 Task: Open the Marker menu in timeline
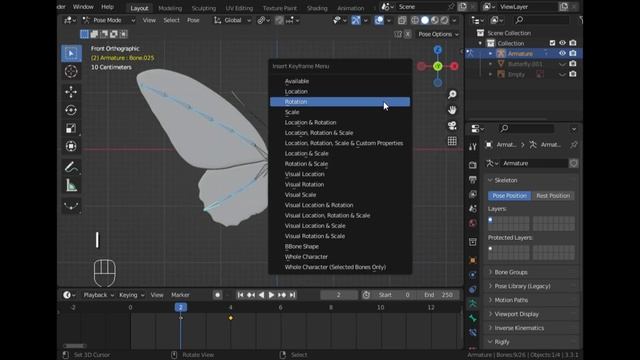point(180,295)
